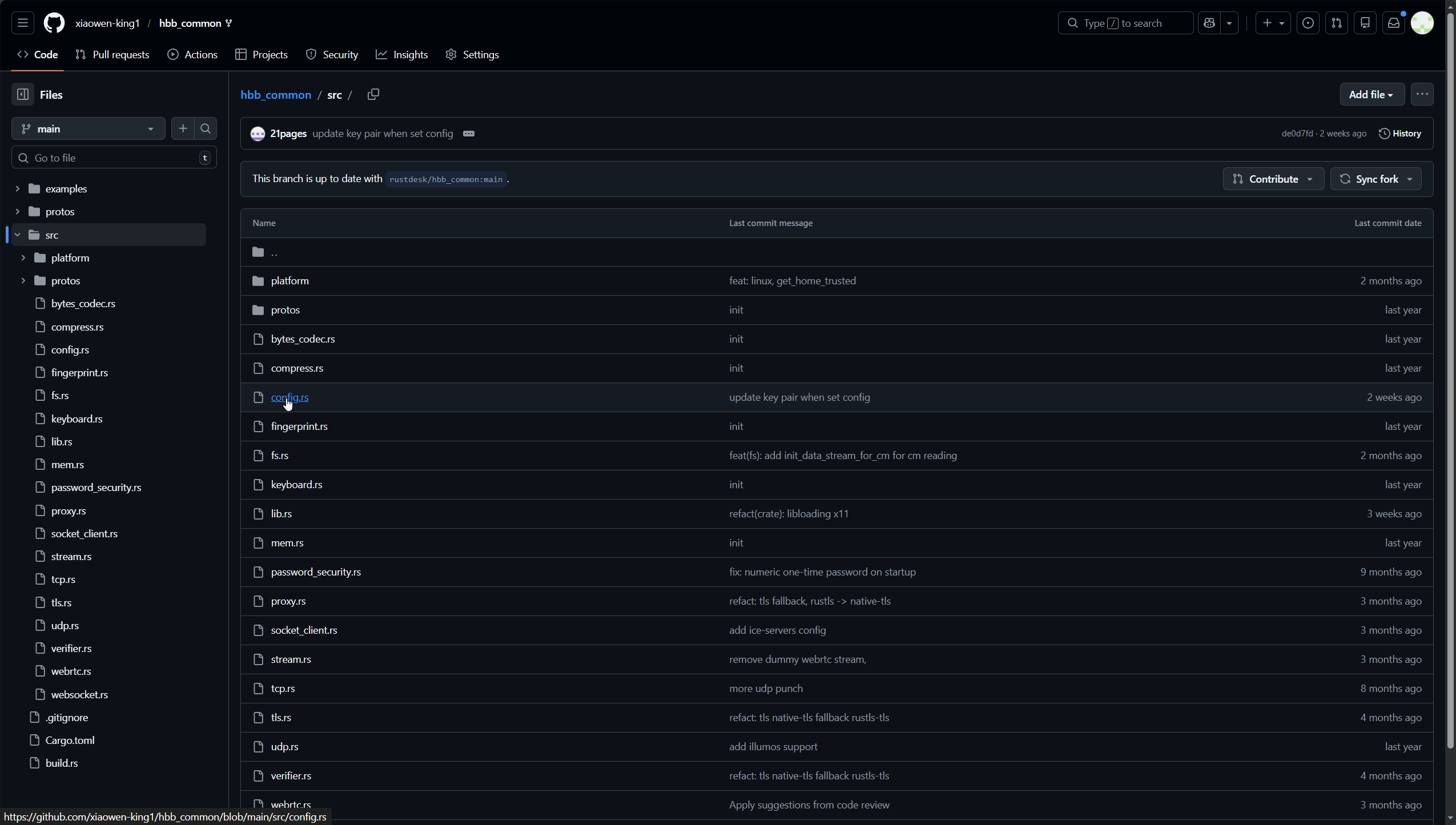Open the Issues icon in the header
Screen dimensions: 1456x825
[1308, 23]
